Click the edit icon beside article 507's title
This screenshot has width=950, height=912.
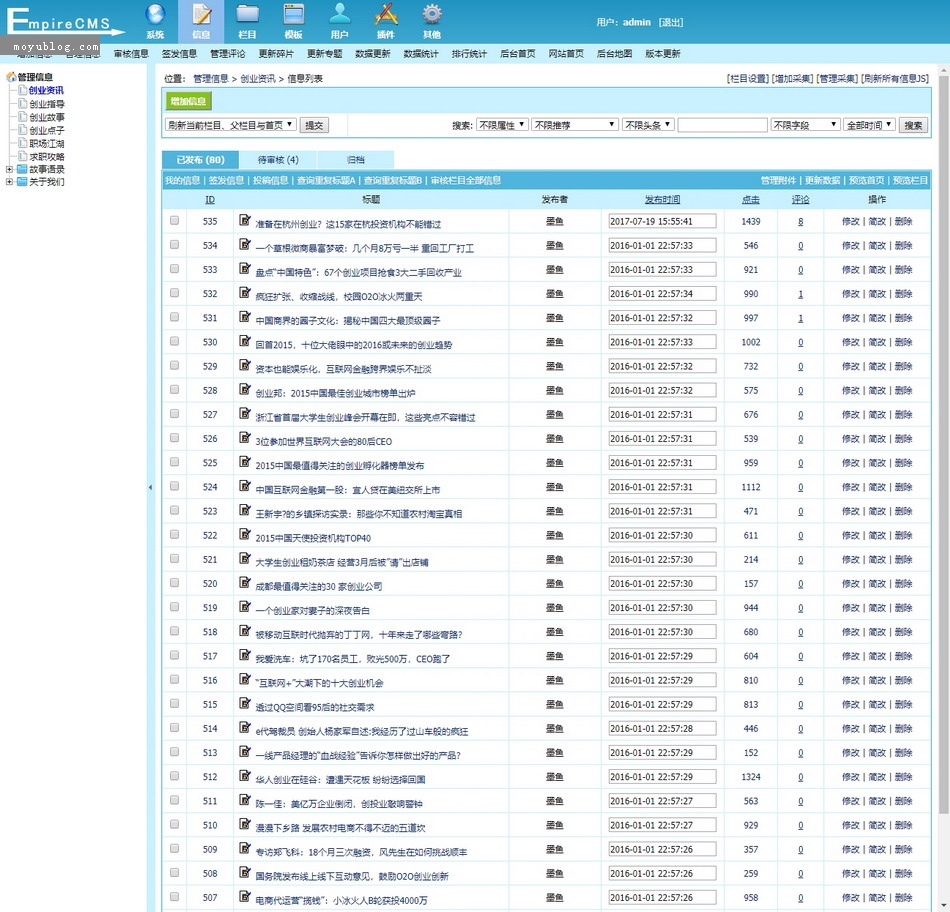coord(245,896)
